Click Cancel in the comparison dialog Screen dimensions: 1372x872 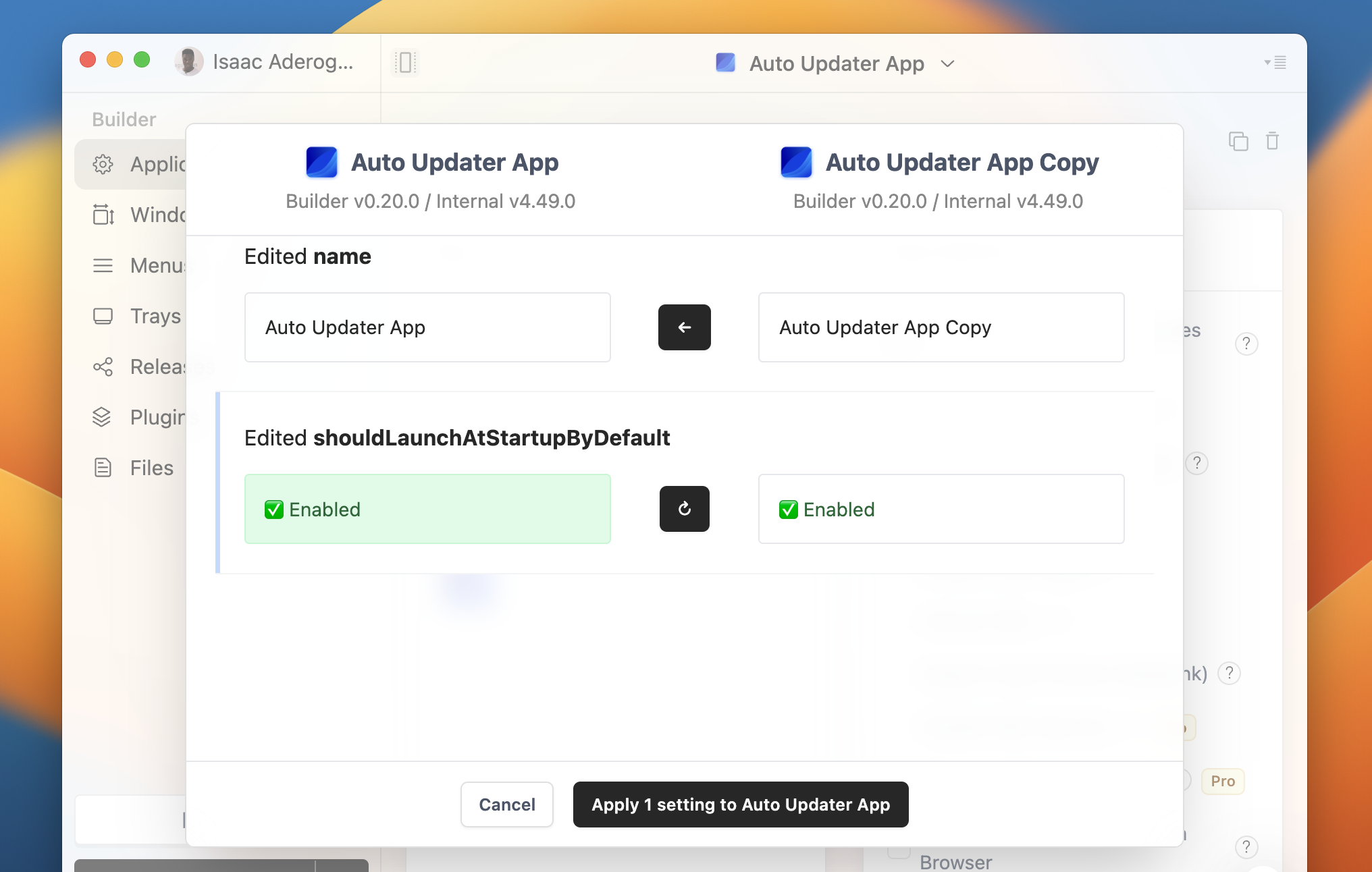(x=506, y=805)
